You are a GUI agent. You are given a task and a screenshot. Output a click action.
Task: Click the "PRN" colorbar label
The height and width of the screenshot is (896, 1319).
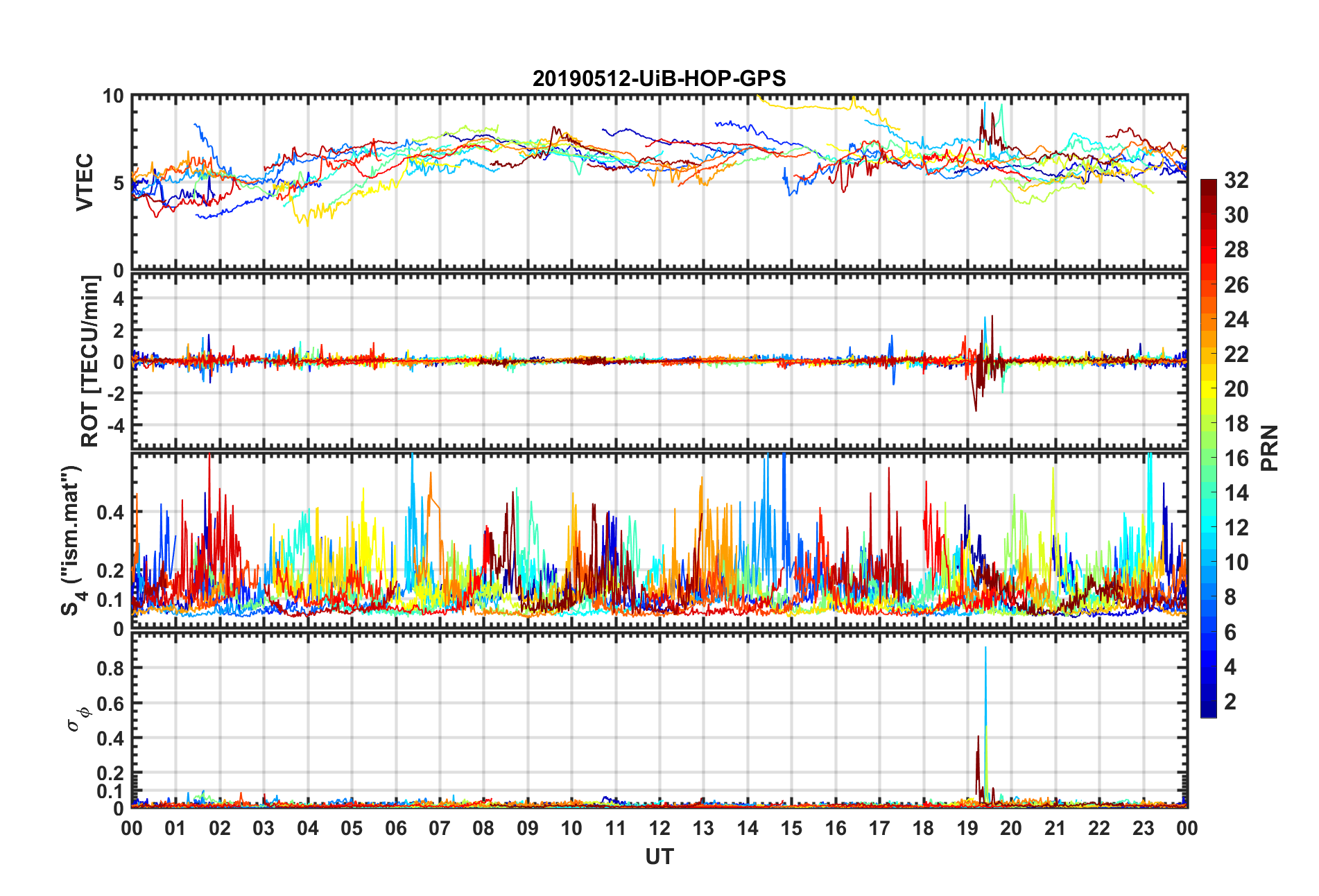(x=1270, y=448)
